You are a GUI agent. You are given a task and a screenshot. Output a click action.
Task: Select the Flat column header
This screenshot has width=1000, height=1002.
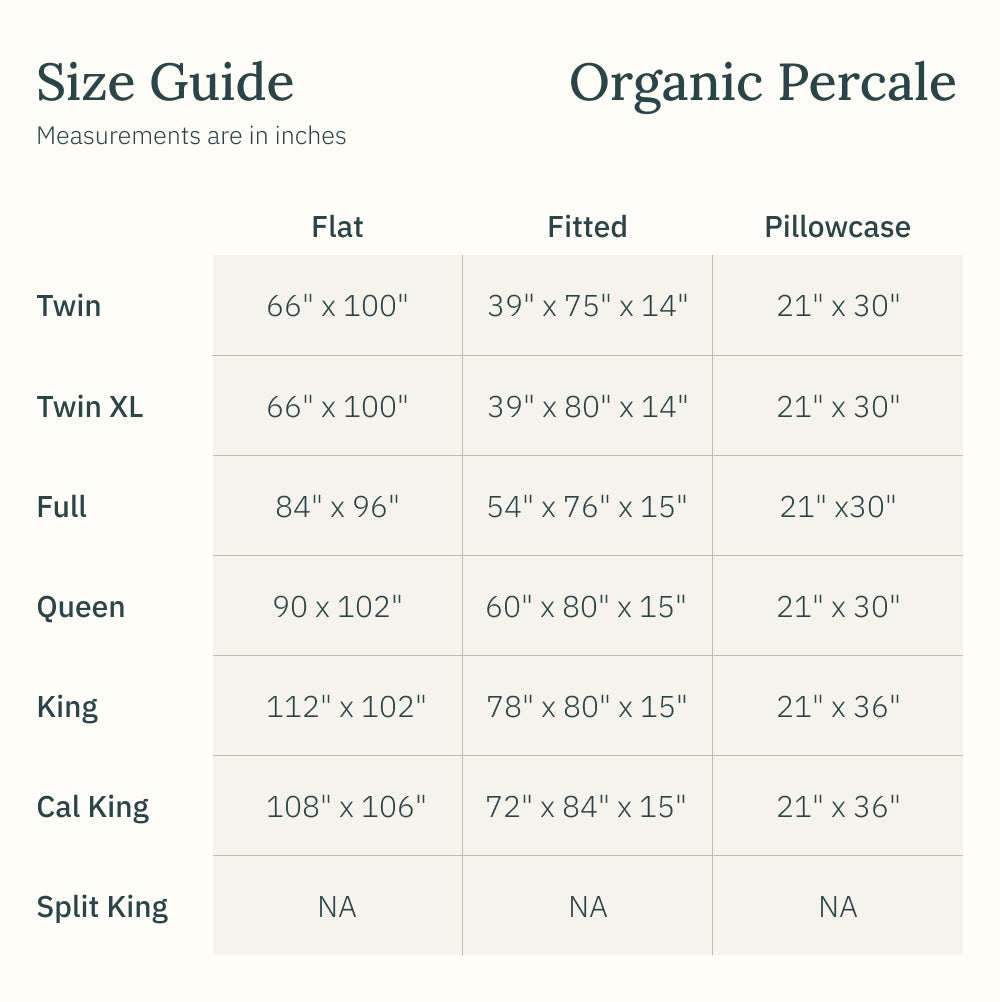tap(337, 227)
